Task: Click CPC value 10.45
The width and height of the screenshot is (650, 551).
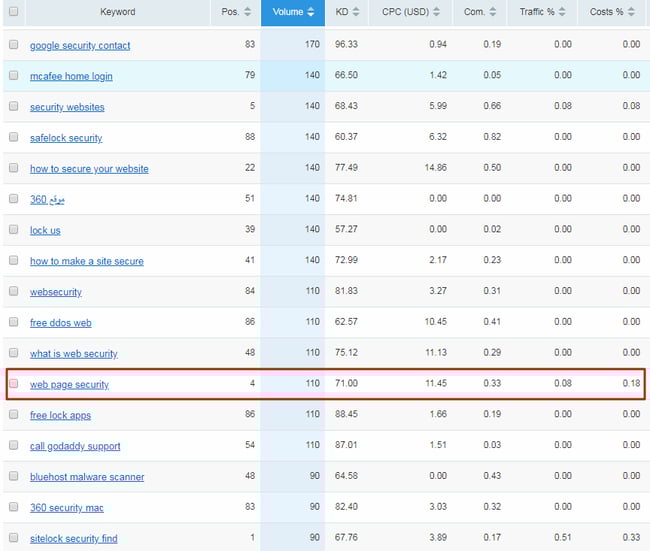Action: pyautogui.click(x=436, y=322)
